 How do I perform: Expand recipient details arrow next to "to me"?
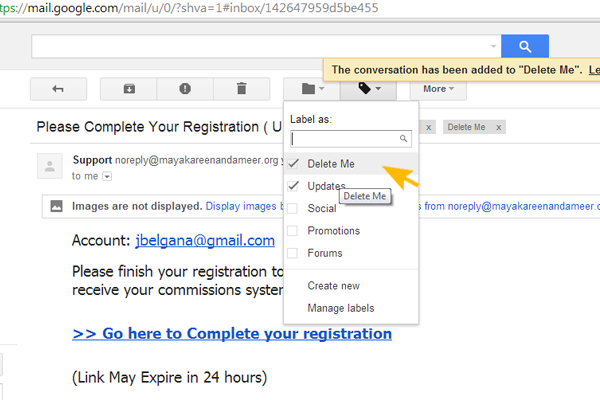(107, 177)
